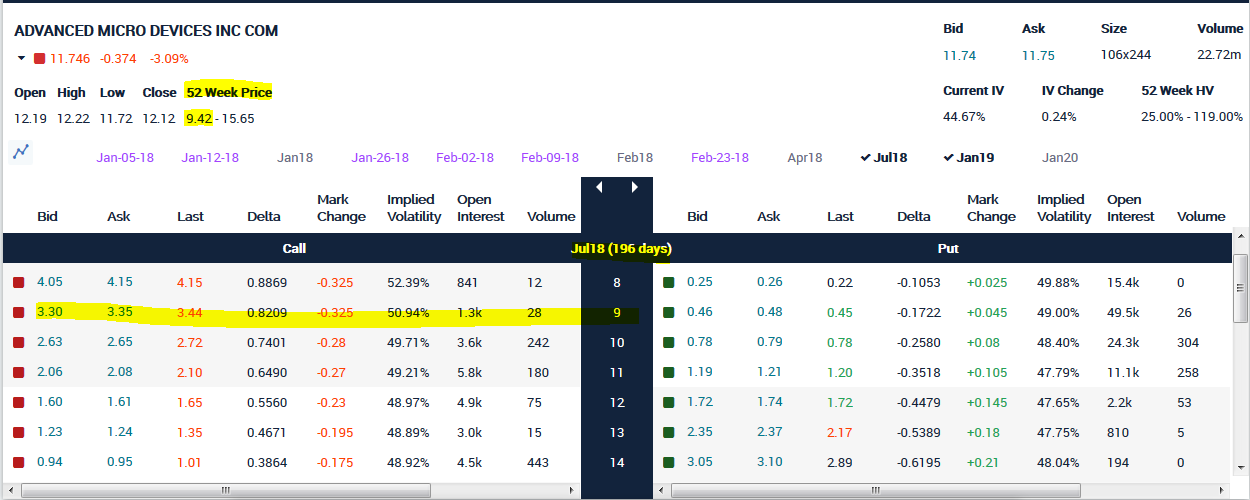Uncheck the Jul18 expiration

(884, 158)
